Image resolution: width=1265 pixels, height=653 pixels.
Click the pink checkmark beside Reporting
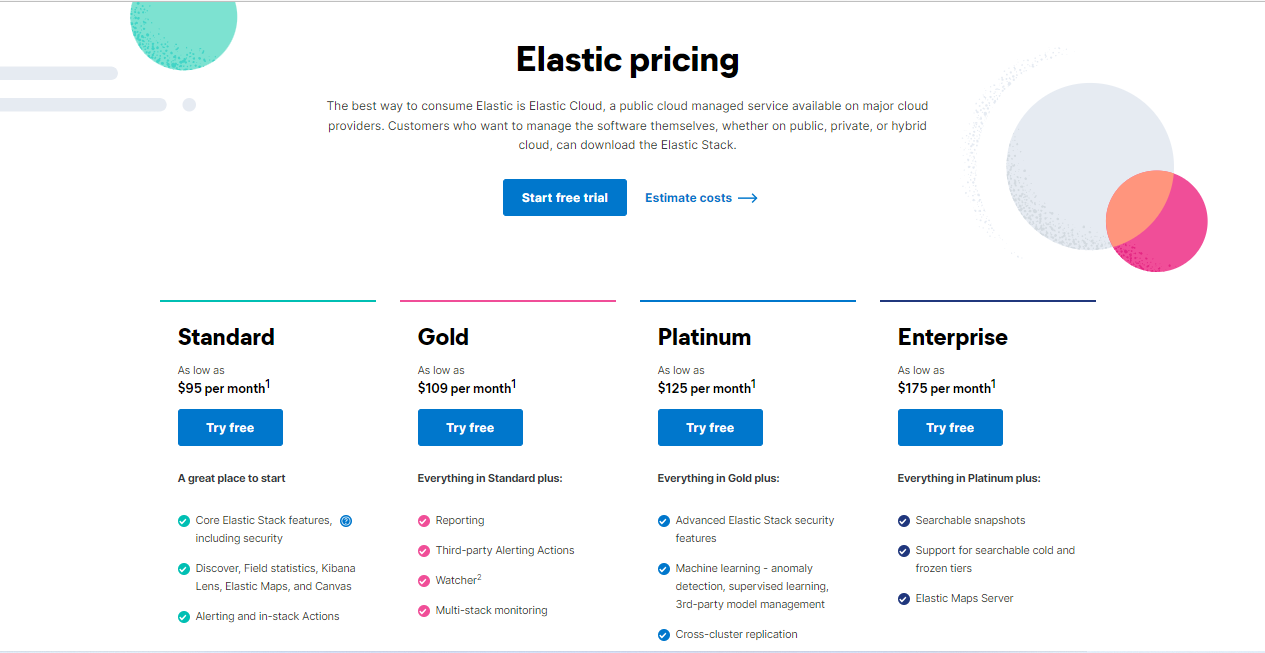pos(424,521)
